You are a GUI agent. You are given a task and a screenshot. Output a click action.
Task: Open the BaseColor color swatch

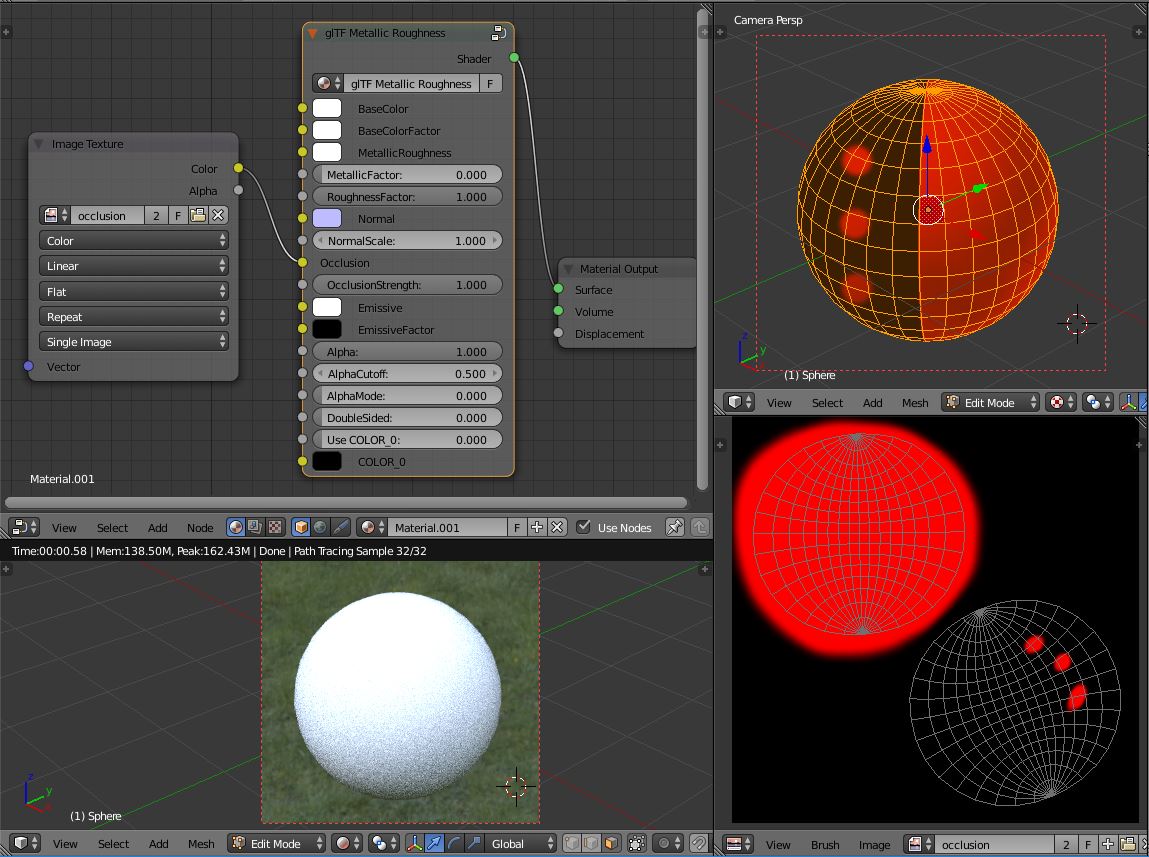(x=327, y=108)
